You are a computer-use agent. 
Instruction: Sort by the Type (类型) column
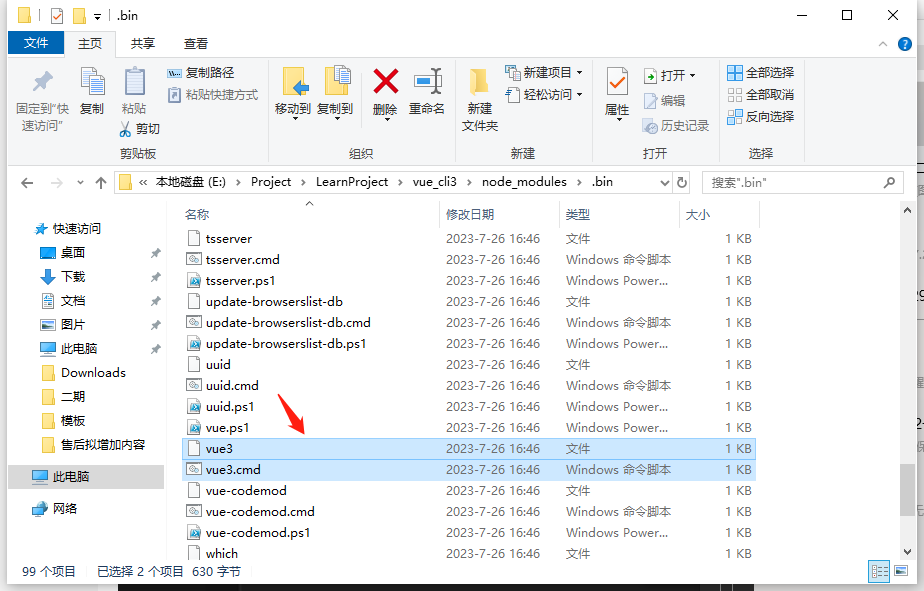tap(619, 214)
